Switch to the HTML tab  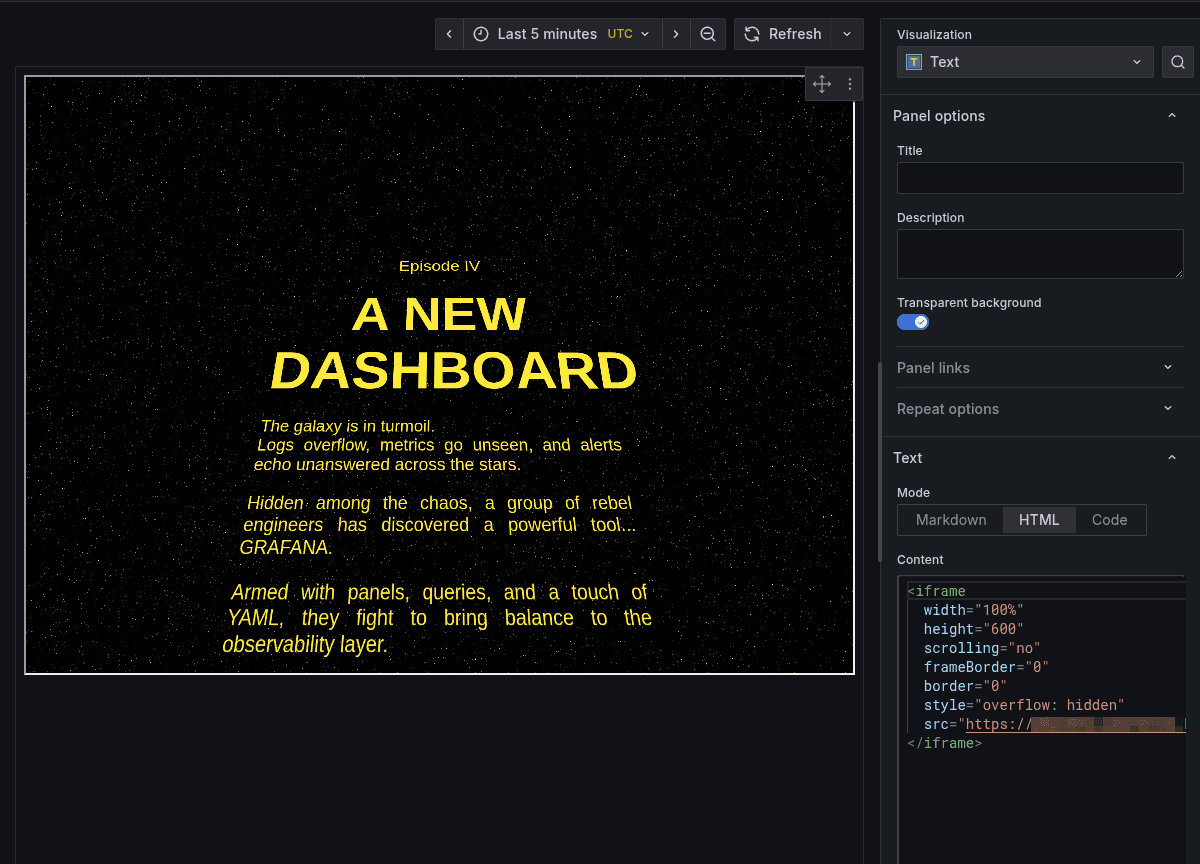[x=1039, y=519]
